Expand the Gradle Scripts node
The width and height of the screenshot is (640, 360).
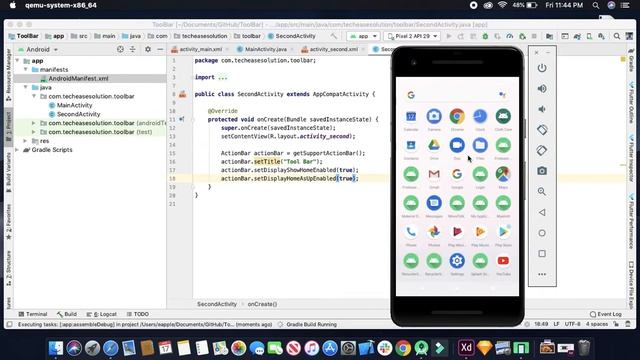(17, 150)
